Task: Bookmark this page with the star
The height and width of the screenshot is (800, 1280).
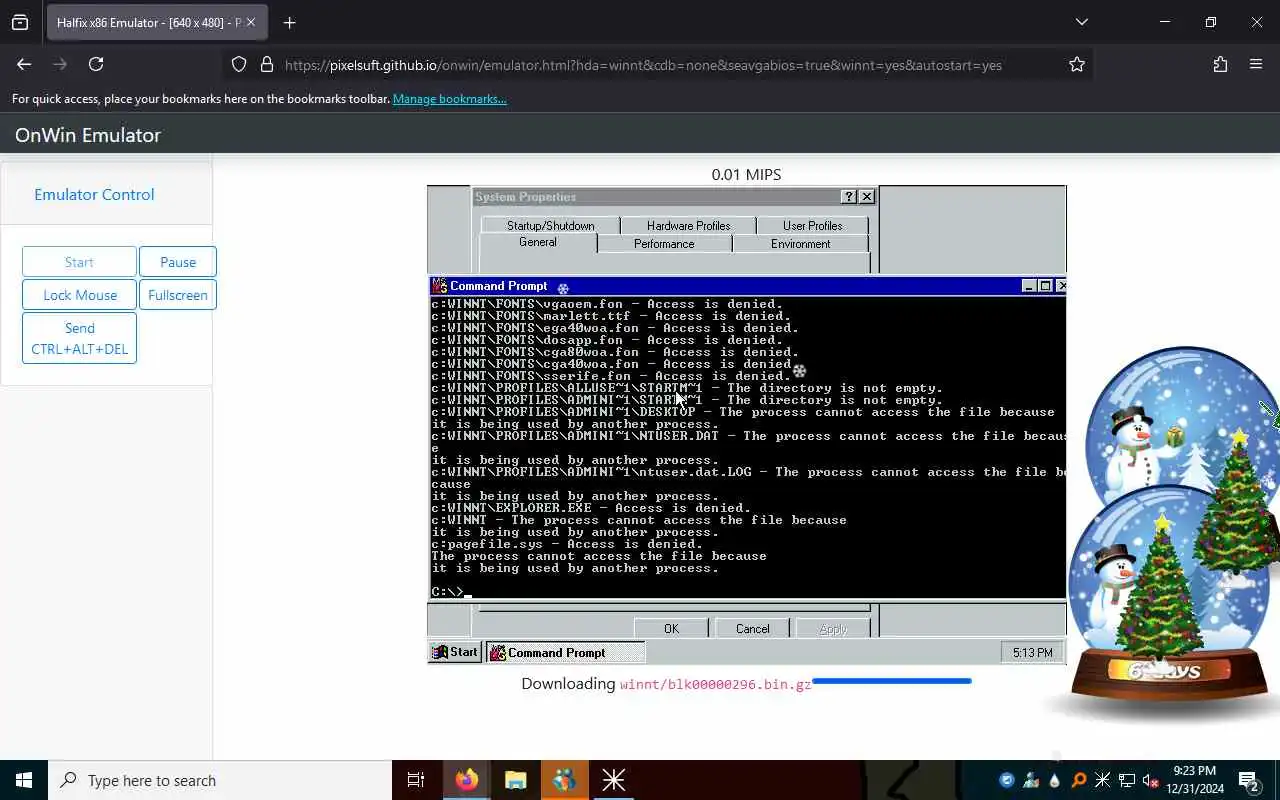Action: [x=1077, y=64]
